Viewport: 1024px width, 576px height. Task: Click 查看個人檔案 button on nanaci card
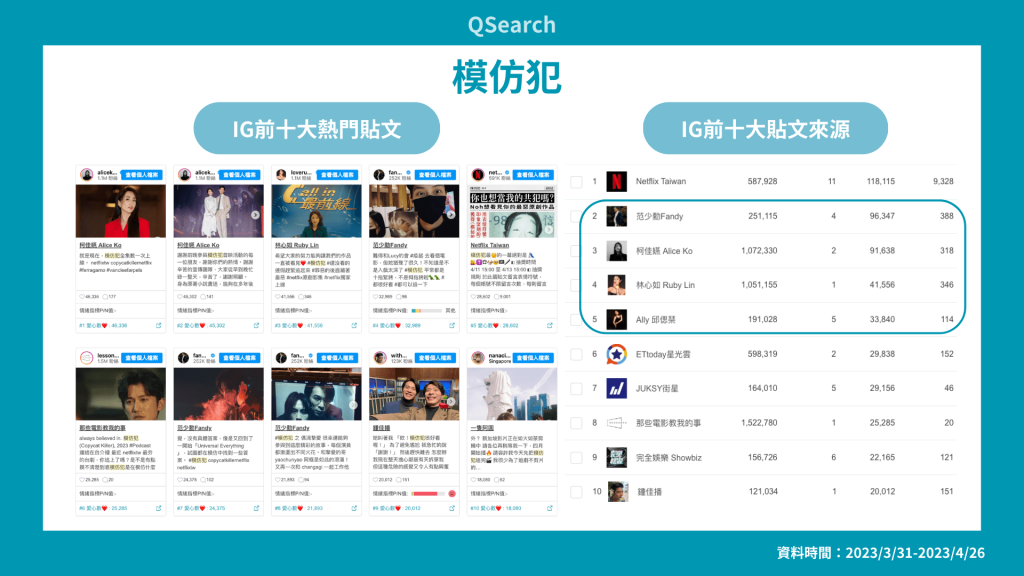pyautogui.click(x=533, y=358)
